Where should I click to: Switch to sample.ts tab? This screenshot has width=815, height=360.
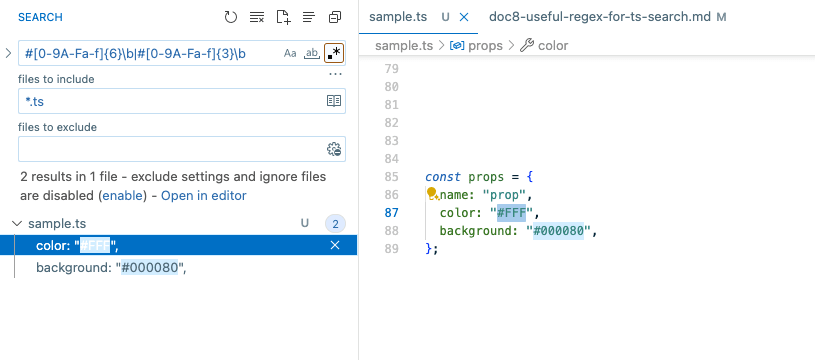pyautogui.click(x=398, y=17)
